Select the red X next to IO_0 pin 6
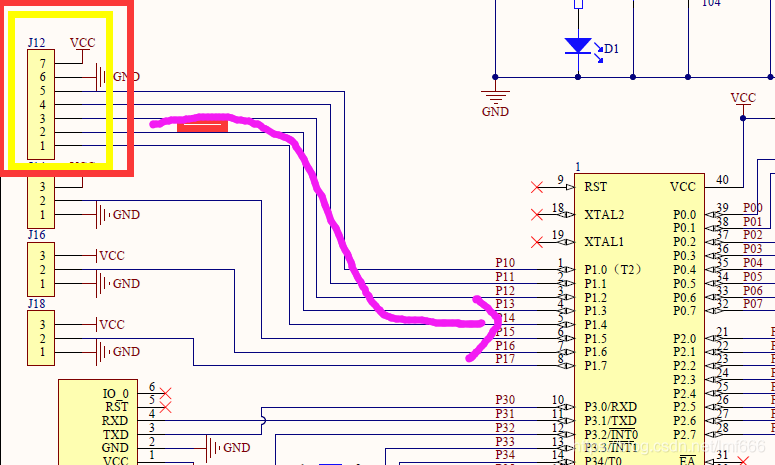The width and height of the screenshot is (775, 465). (x=167, y=393)
